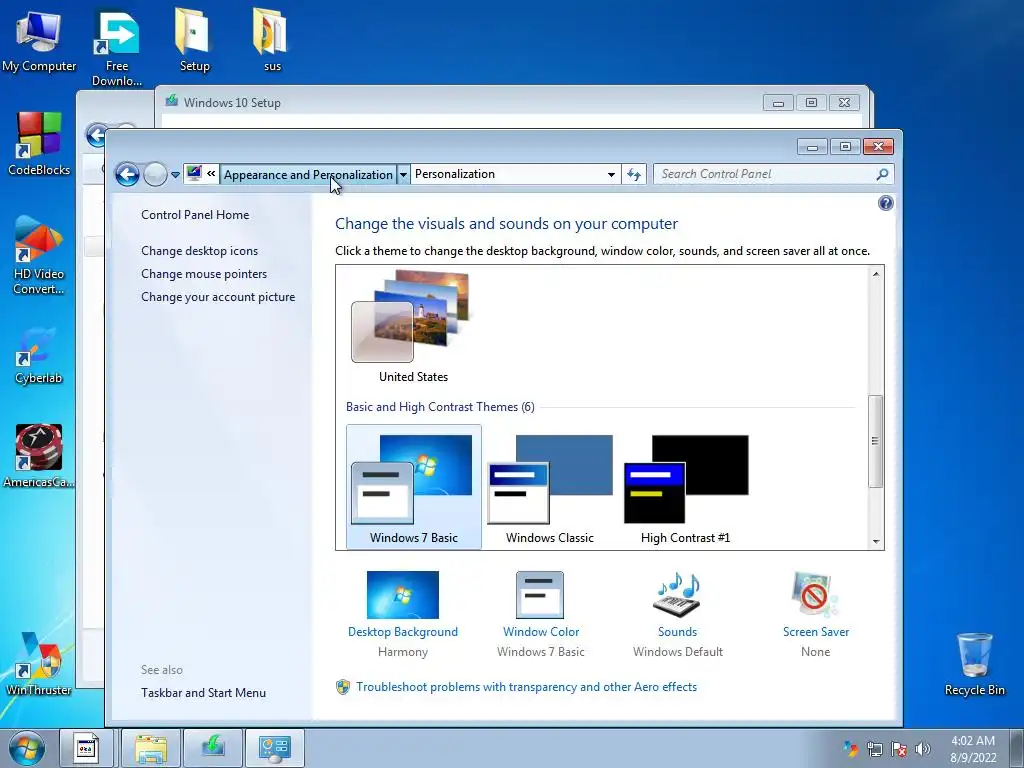
Task: Click the refresh button beside address bar
Action: [633, 174]
